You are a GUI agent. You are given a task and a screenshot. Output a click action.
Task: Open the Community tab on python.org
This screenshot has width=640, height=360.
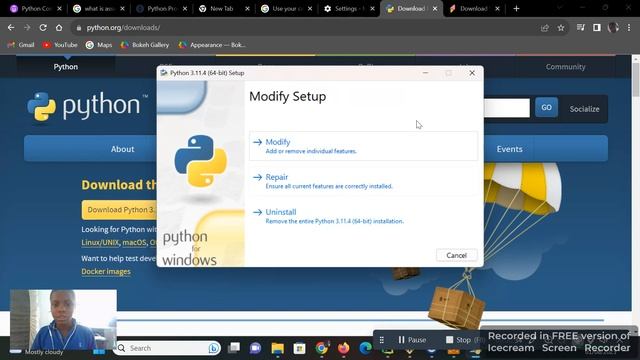[565, 67]
